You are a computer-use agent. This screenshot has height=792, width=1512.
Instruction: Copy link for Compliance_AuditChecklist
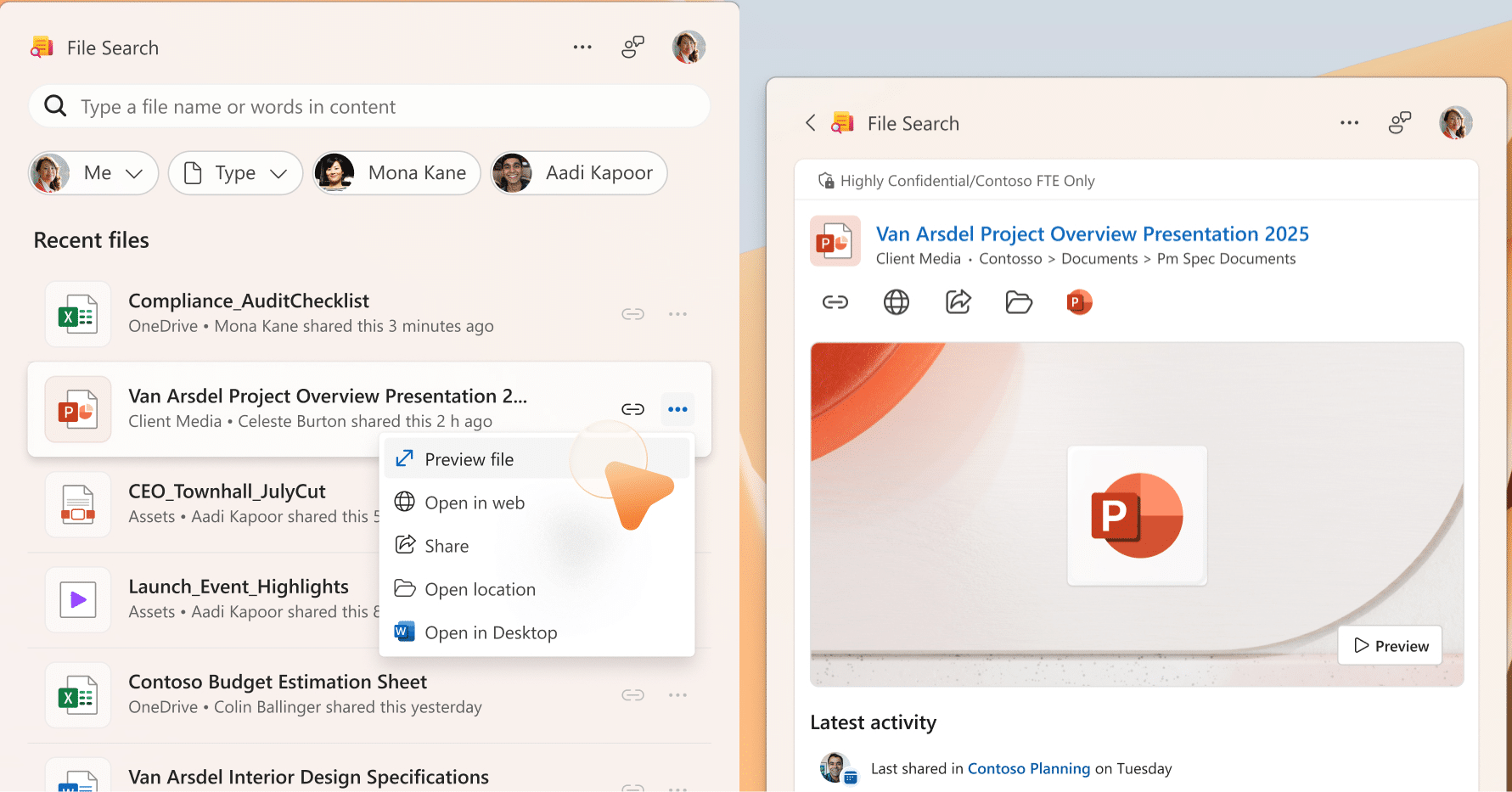coord(633,314)
